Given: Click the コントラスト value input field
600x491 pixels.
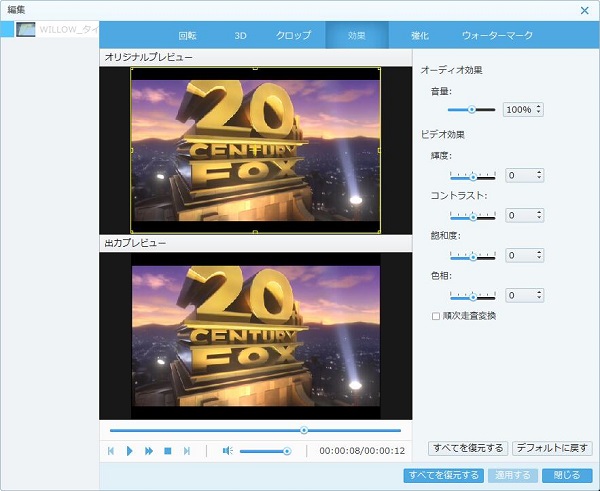Looking at the screenshot, I should 520,215.
